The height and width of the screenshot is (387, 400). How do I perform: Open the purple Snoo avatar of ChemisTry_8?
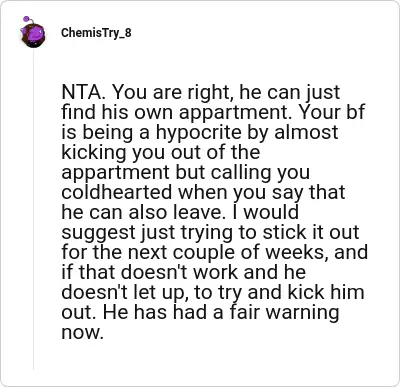pyautogui.click(x=33, y=33)
